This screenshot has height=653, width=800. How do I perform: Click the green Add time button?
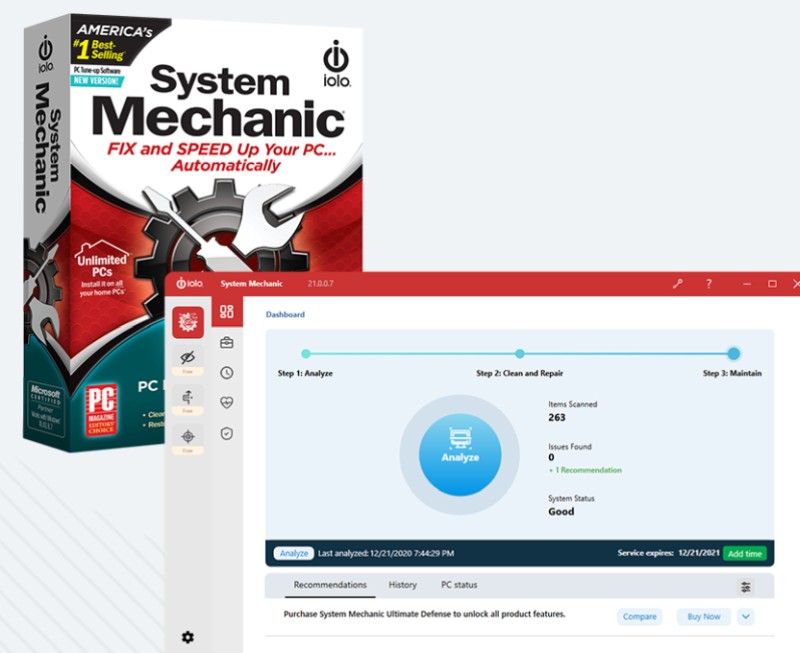coord(744,554)
